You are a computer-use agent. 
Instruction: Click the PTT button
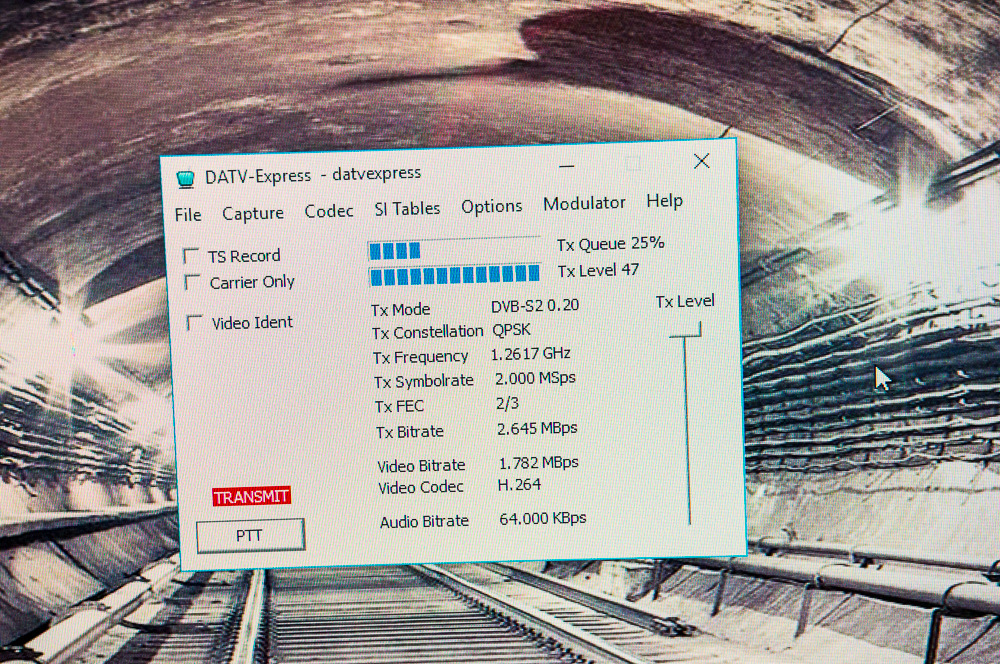(x=250, y=535)
